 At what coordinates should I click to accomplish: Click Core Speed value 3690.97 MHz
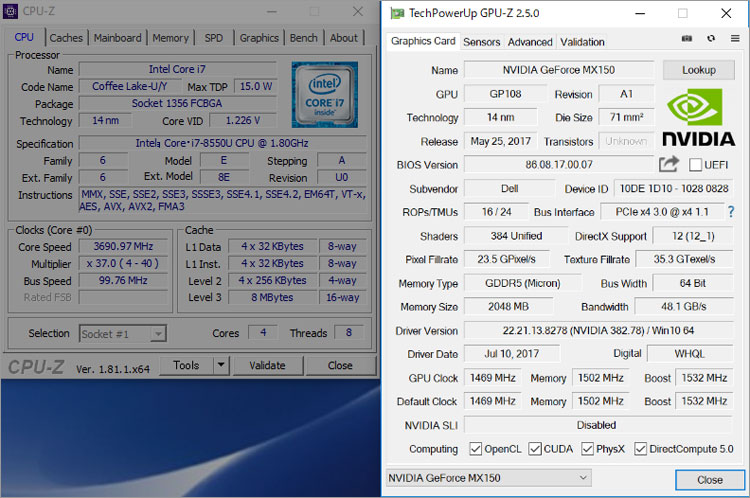tap(123, 246)
